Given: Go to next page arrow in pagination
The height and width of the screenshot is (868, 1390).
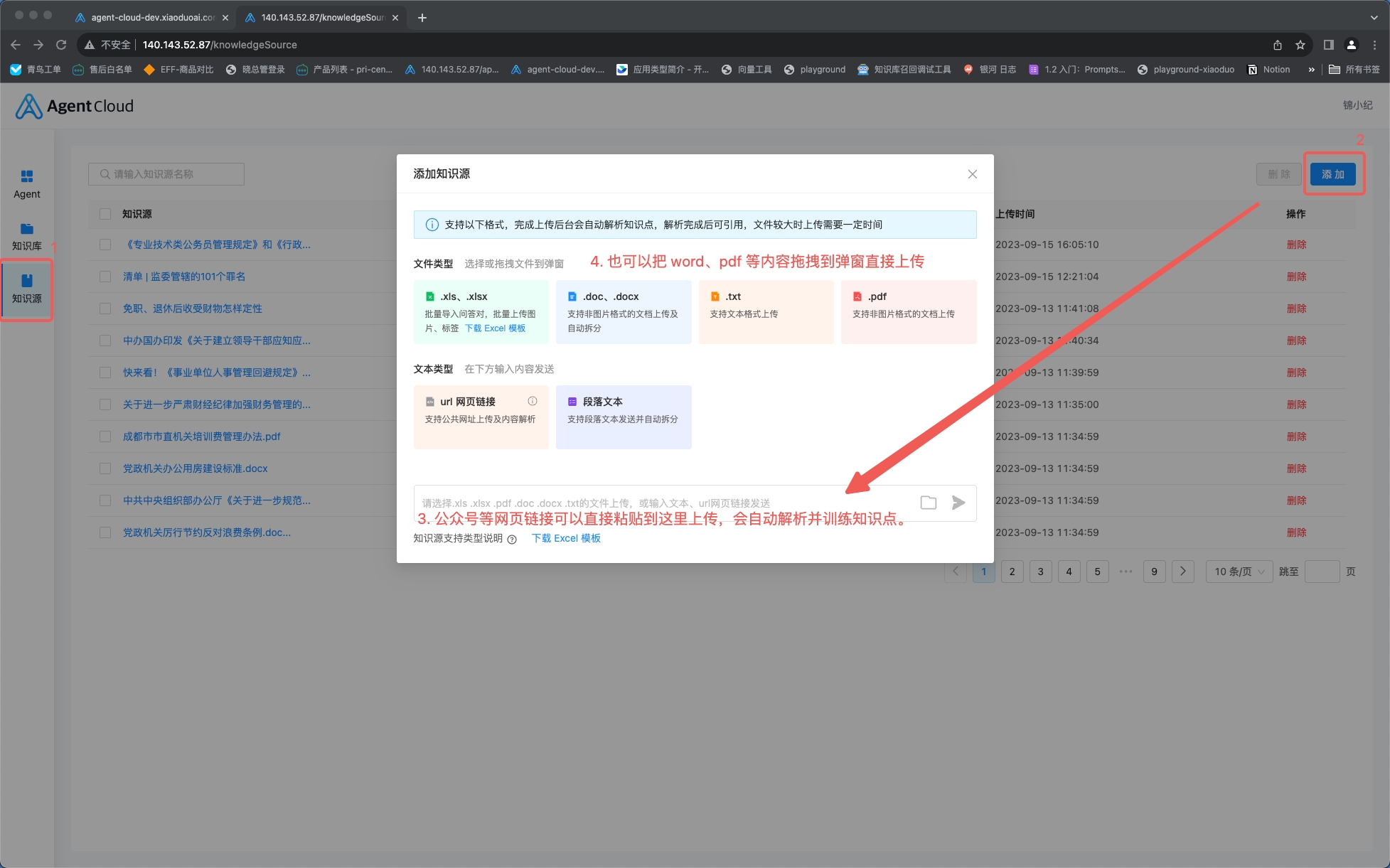Looking at the screenshot, I should click(x=1182, y=572).
